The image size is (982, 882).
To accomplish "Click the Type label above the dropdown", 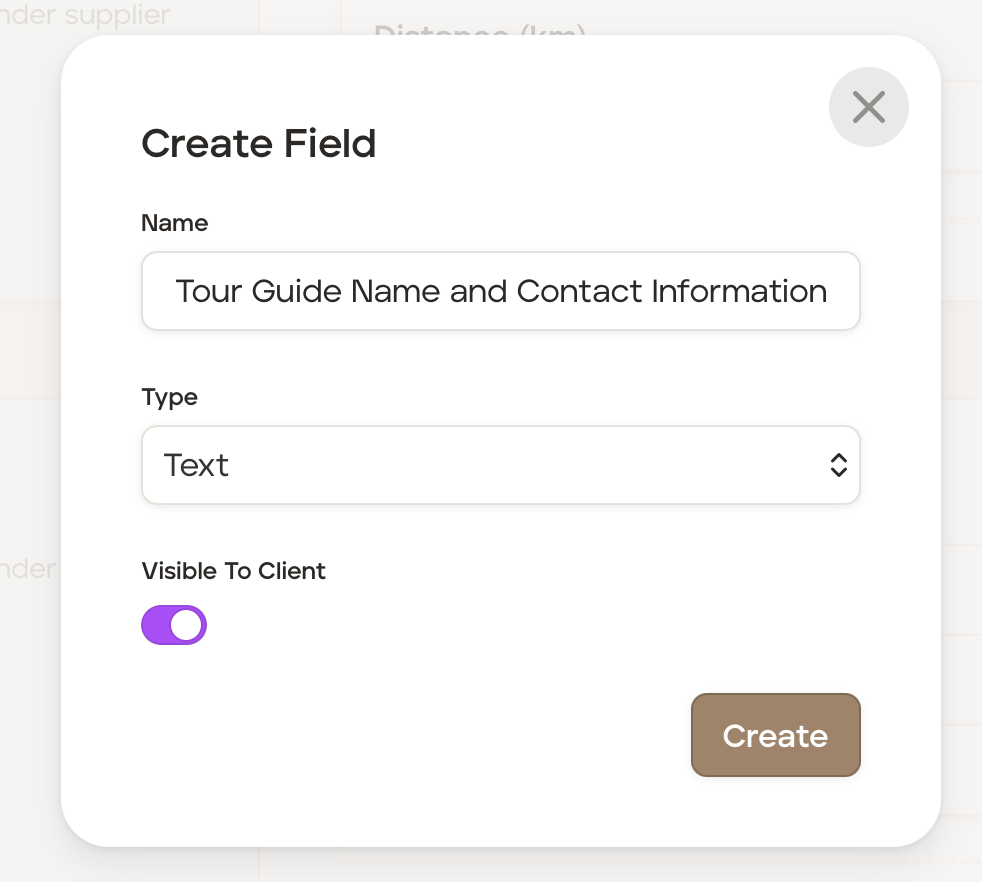I will [x=170, y=397].
